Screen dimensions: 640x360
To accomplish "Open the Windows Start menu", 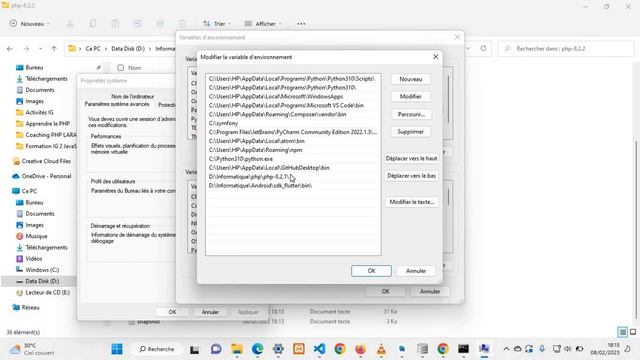I will point(117,349).
